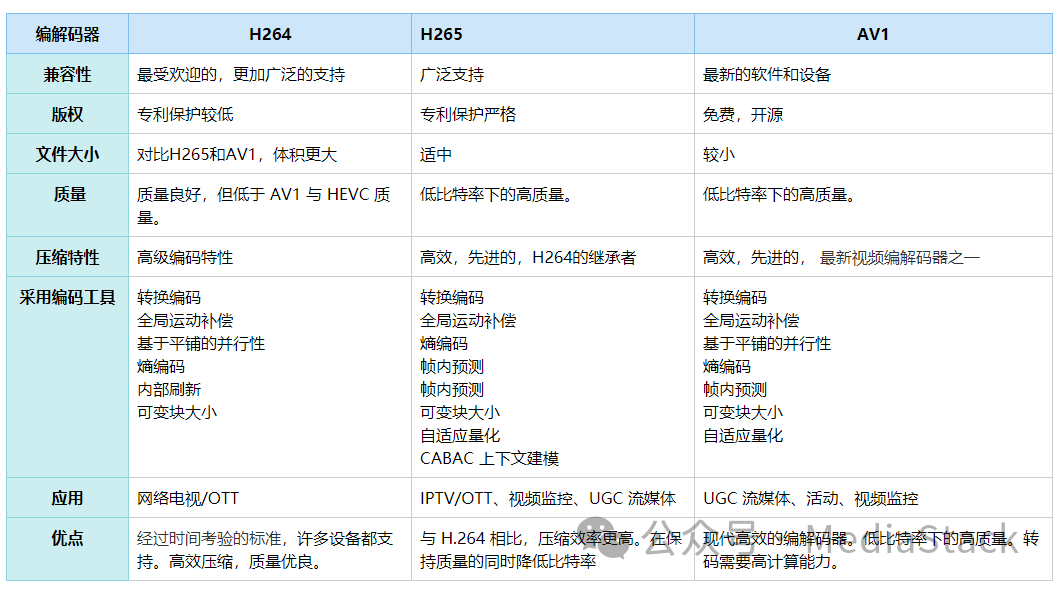Select the 压缩特性 row label
The image size is (1062, 595).
(68, 257)
